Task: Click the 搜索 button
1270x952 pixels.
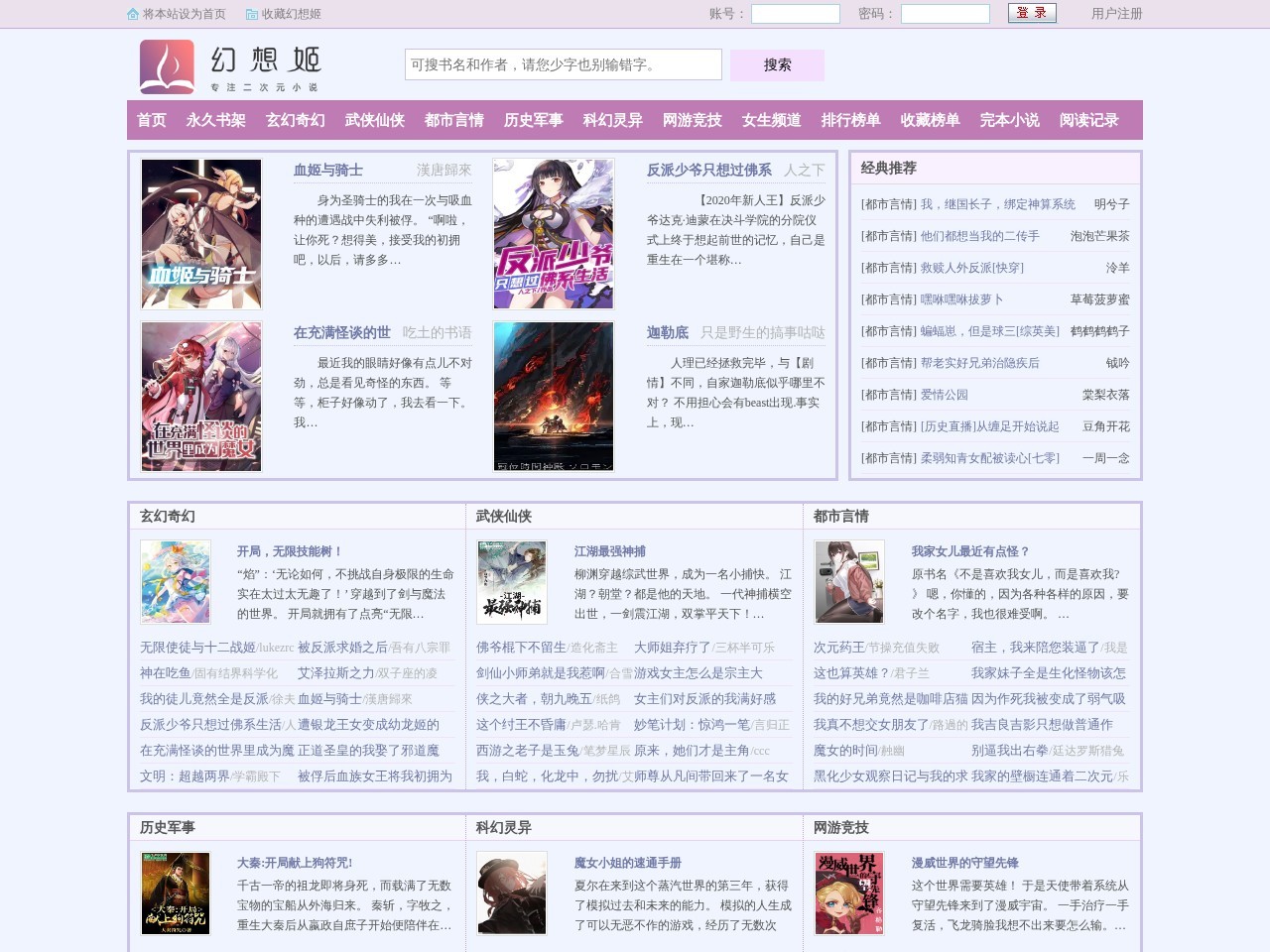Action: (777, 64)
